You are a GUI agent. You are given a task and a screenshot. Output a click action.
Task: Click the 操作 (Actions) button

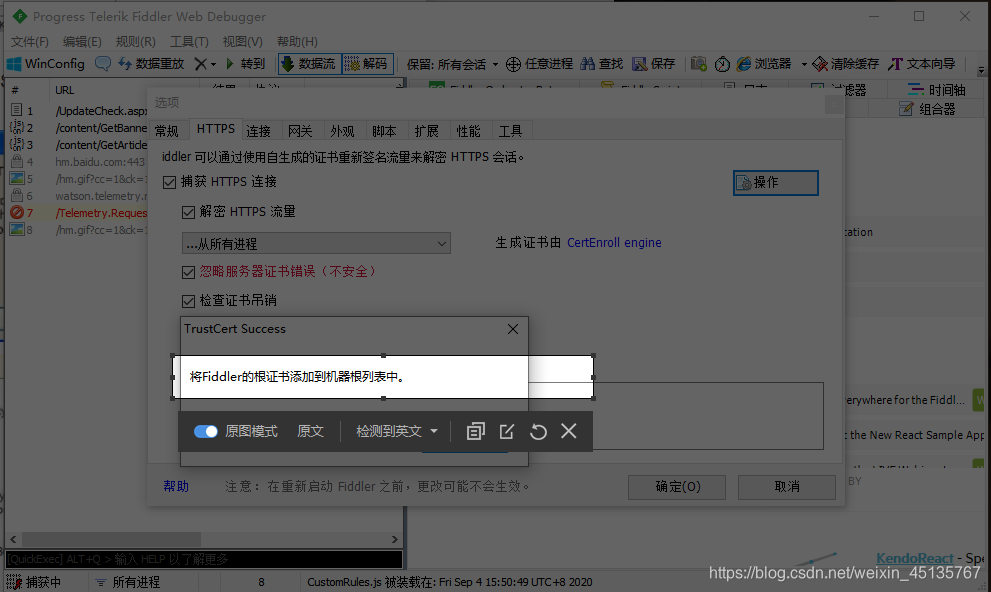(775, 183)
